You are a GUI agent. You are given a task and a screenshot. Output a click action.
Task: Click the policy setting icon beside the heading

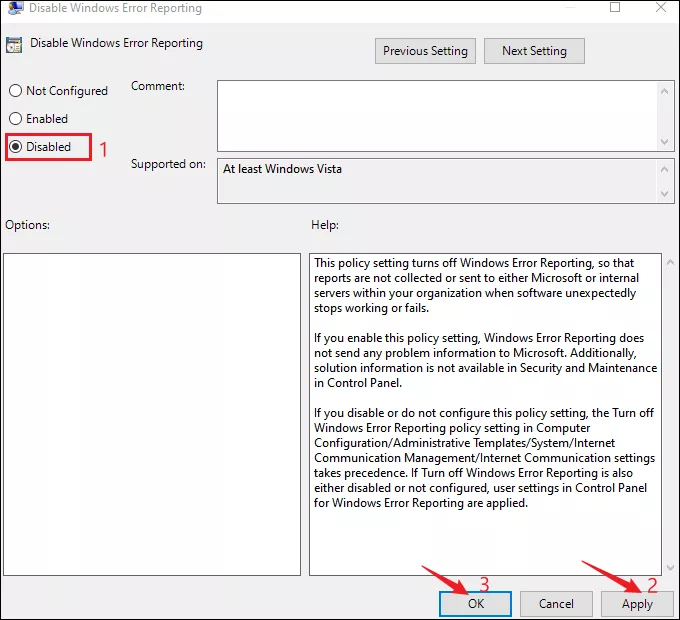tap(14, 45)
